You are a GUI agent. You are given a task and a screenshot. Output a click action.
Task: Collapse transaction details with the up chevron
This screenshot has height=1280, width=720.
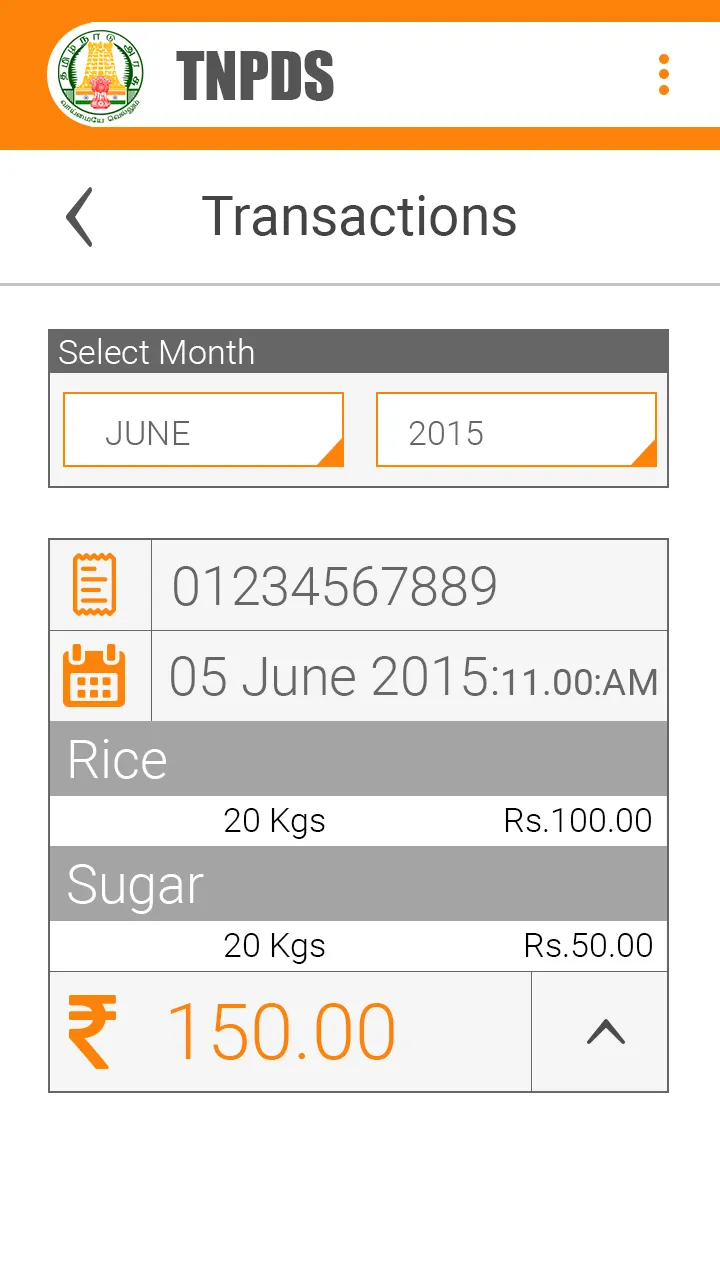[x=605, y=1031]
